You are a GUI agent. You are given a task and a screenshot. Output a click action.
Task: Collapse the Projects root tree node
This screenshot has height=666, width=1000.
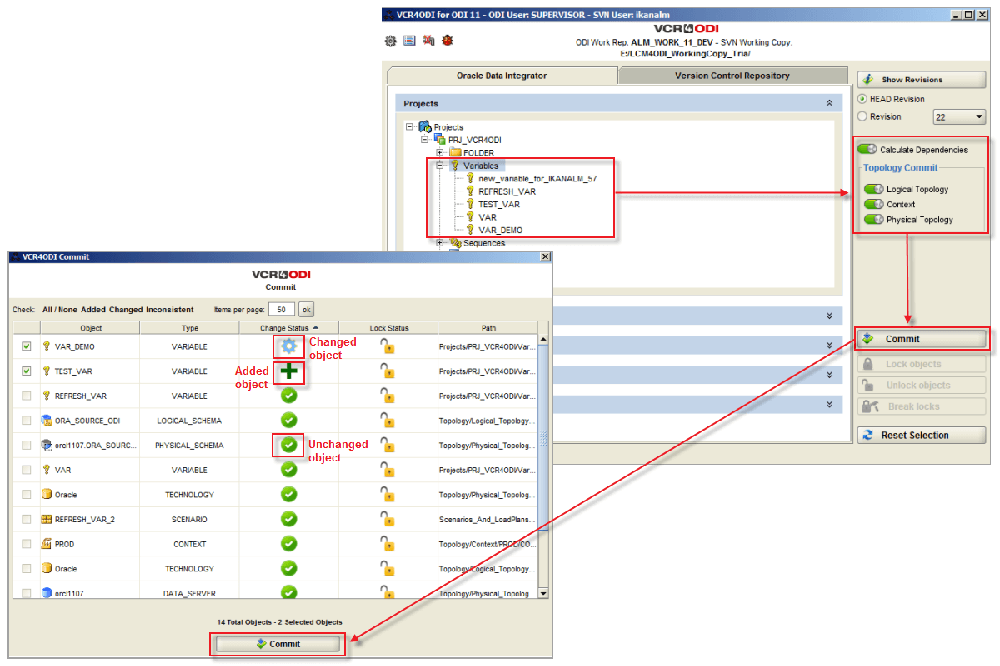[x=409, y=127]
